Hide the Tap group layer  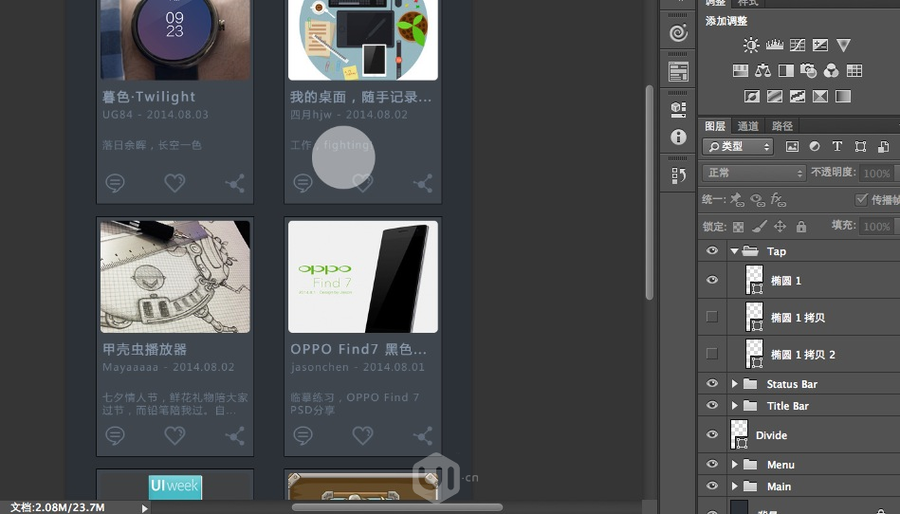712,251
